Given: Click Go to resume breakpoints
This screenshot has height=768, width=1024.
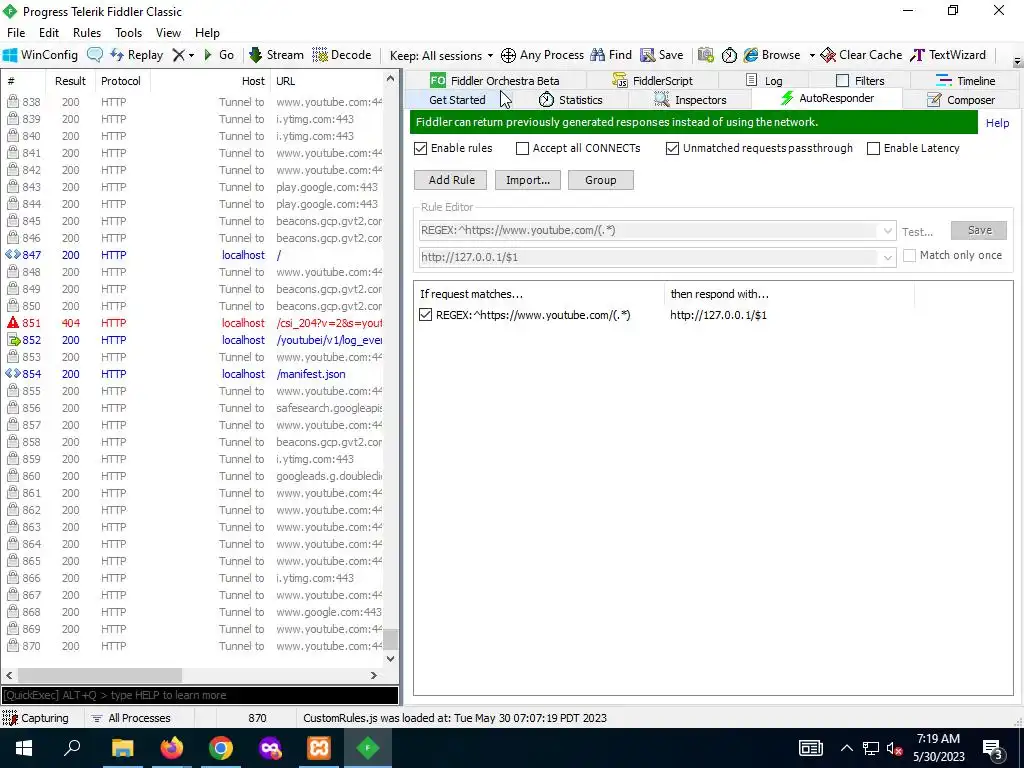Looking at the screenshot, I should click(x=219, y=55).
